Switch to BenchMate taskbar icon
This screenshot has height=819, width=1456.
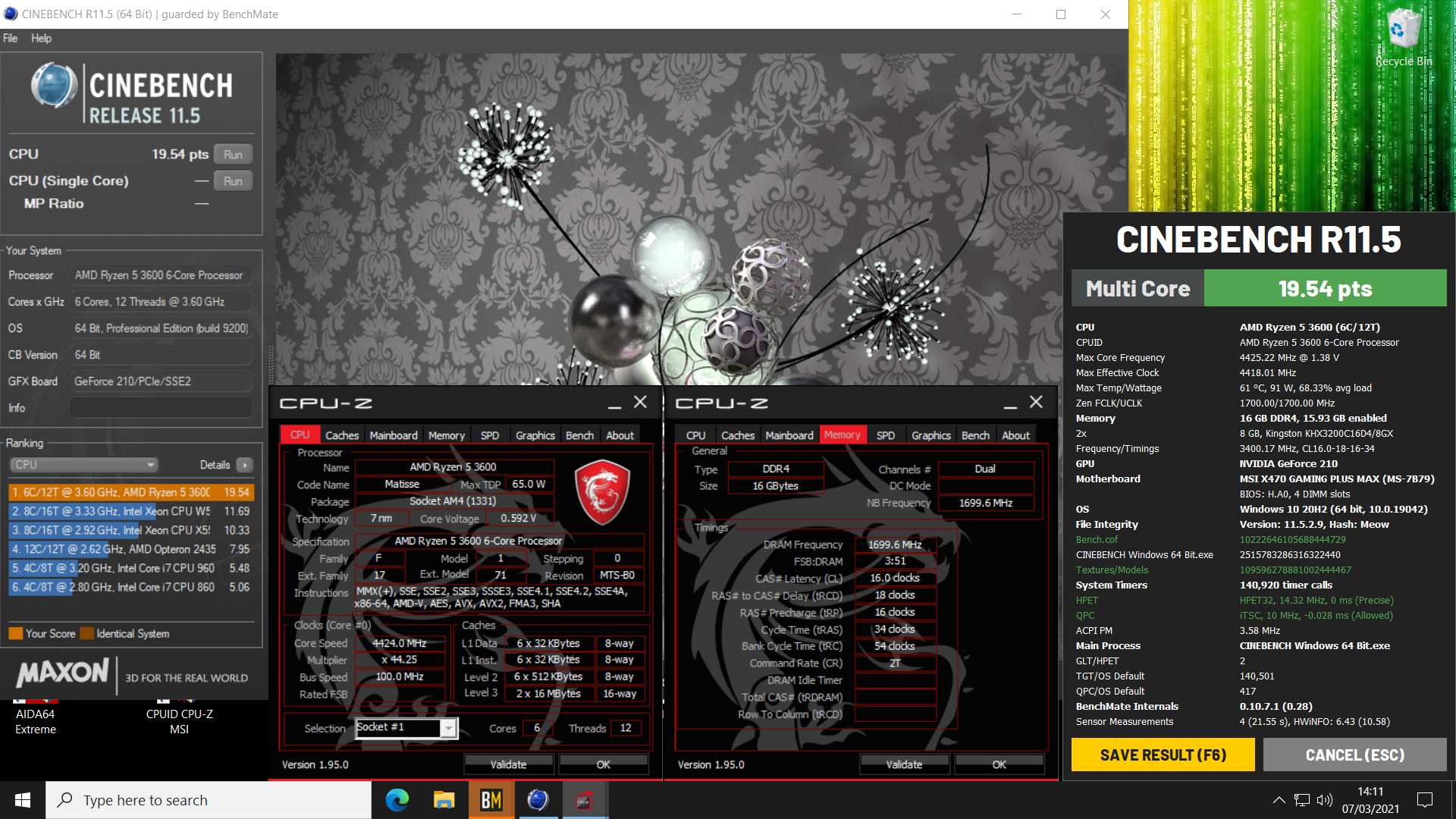click(x=491, y=800)
